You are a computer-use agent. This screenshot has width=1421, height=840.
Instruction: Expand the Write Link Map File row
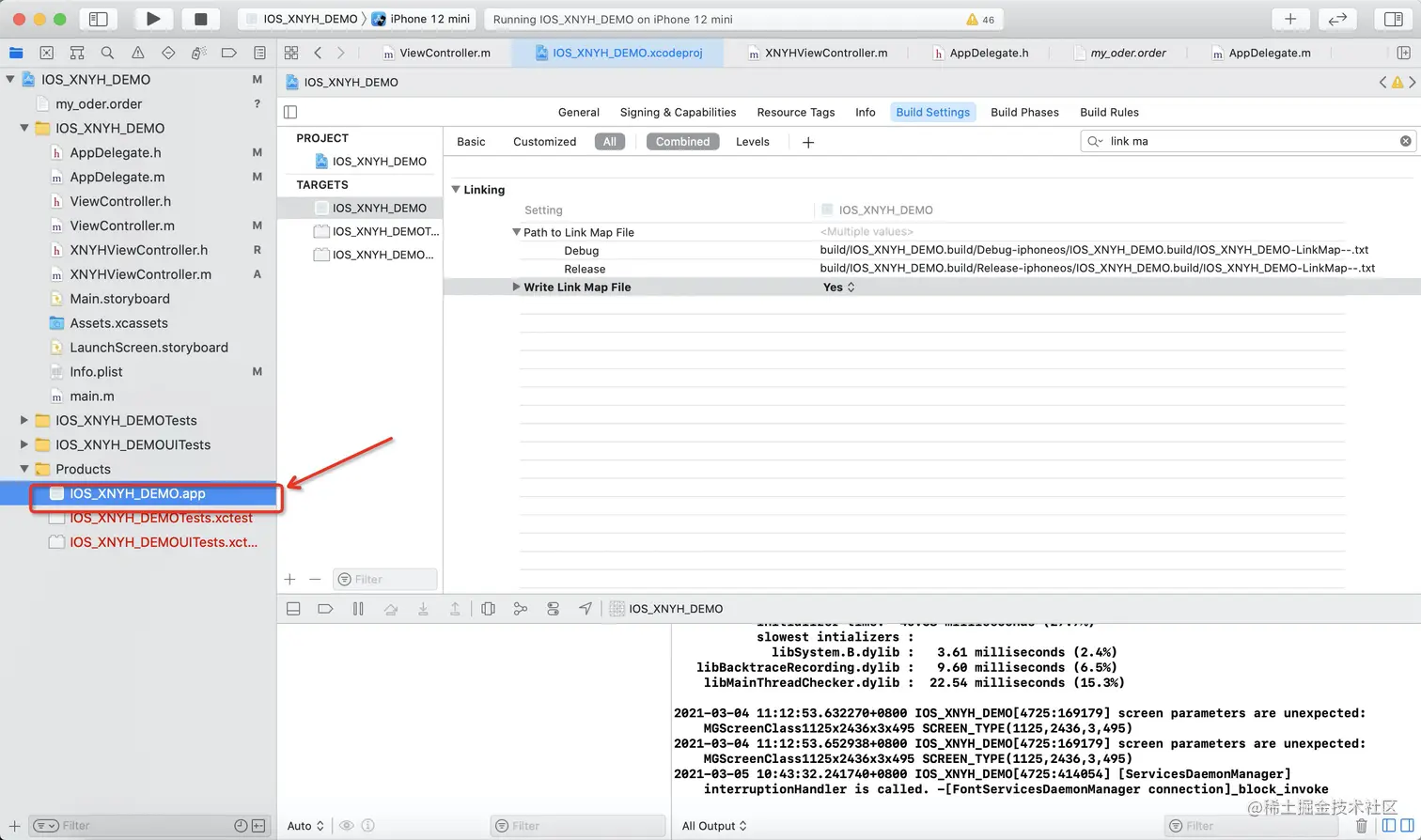[x=516, y=288]
